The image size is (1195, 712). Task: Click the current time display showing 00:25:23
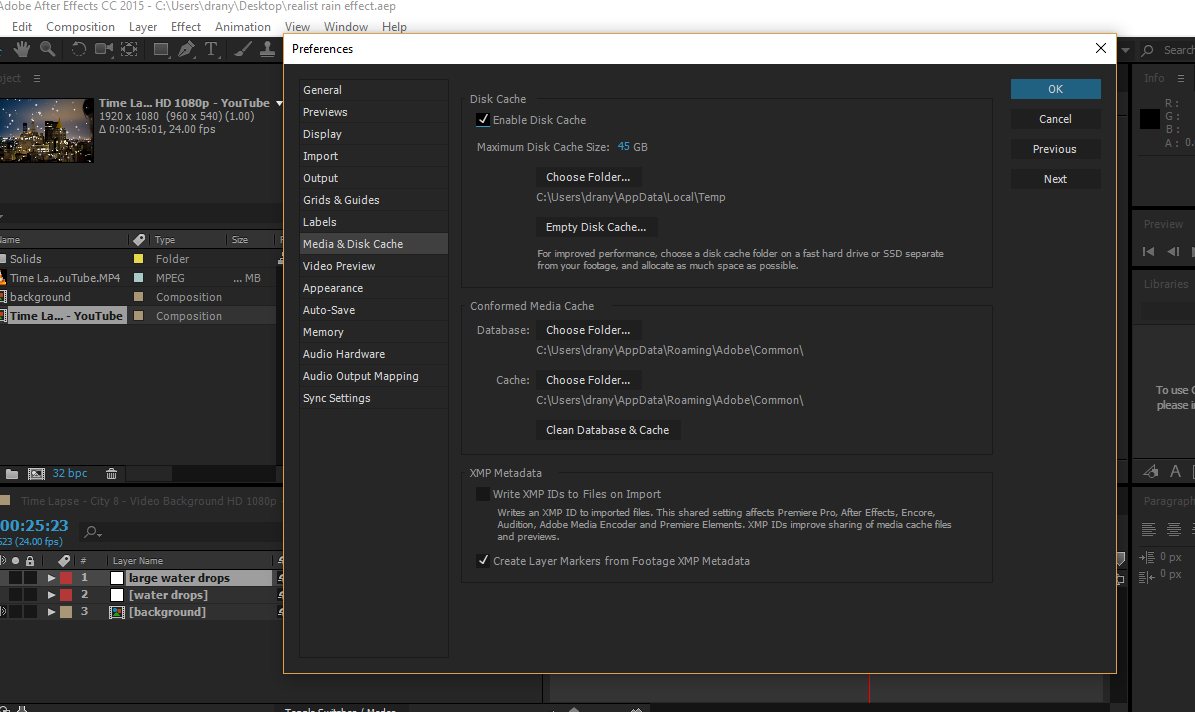click(x=35, y=524)
